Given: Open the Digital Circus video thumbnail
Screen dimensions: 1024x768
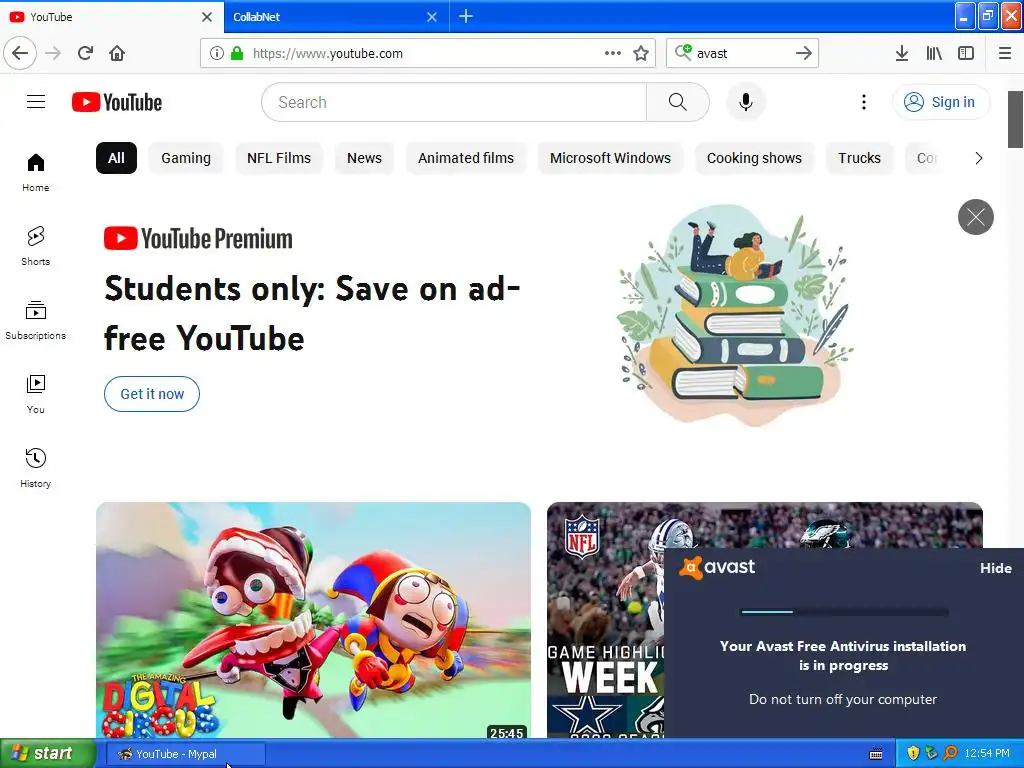Looking at the screenshot, I should point(313,620).
